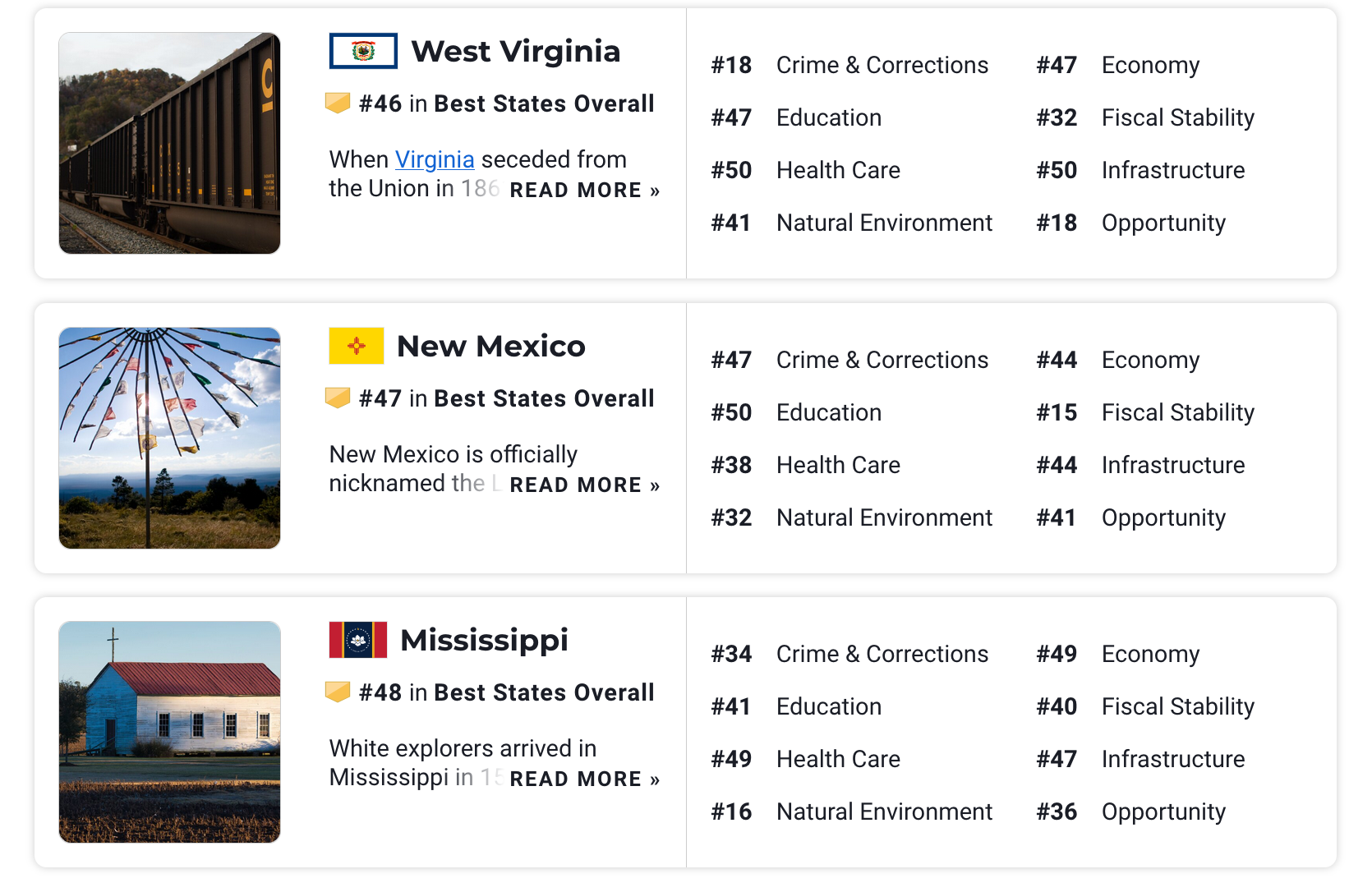1372x892 pixels.
Task: Click the badge icon beside #46 ranking
Action: click(338, 103)
